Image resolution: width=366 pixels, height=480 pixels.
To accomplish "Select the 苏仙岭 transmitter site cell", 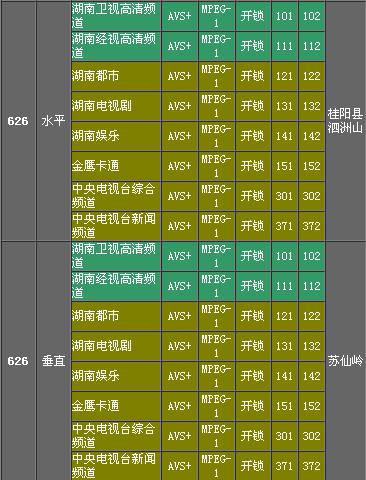I will coord(345,361).
